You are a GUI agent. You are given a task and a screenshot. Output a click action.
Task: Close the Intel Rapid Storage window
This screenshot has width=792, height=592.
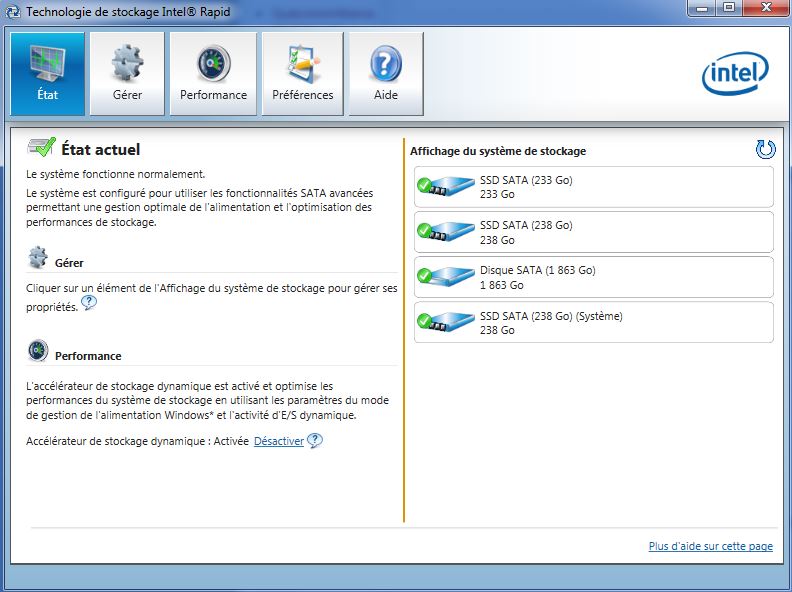coord(766,8)
